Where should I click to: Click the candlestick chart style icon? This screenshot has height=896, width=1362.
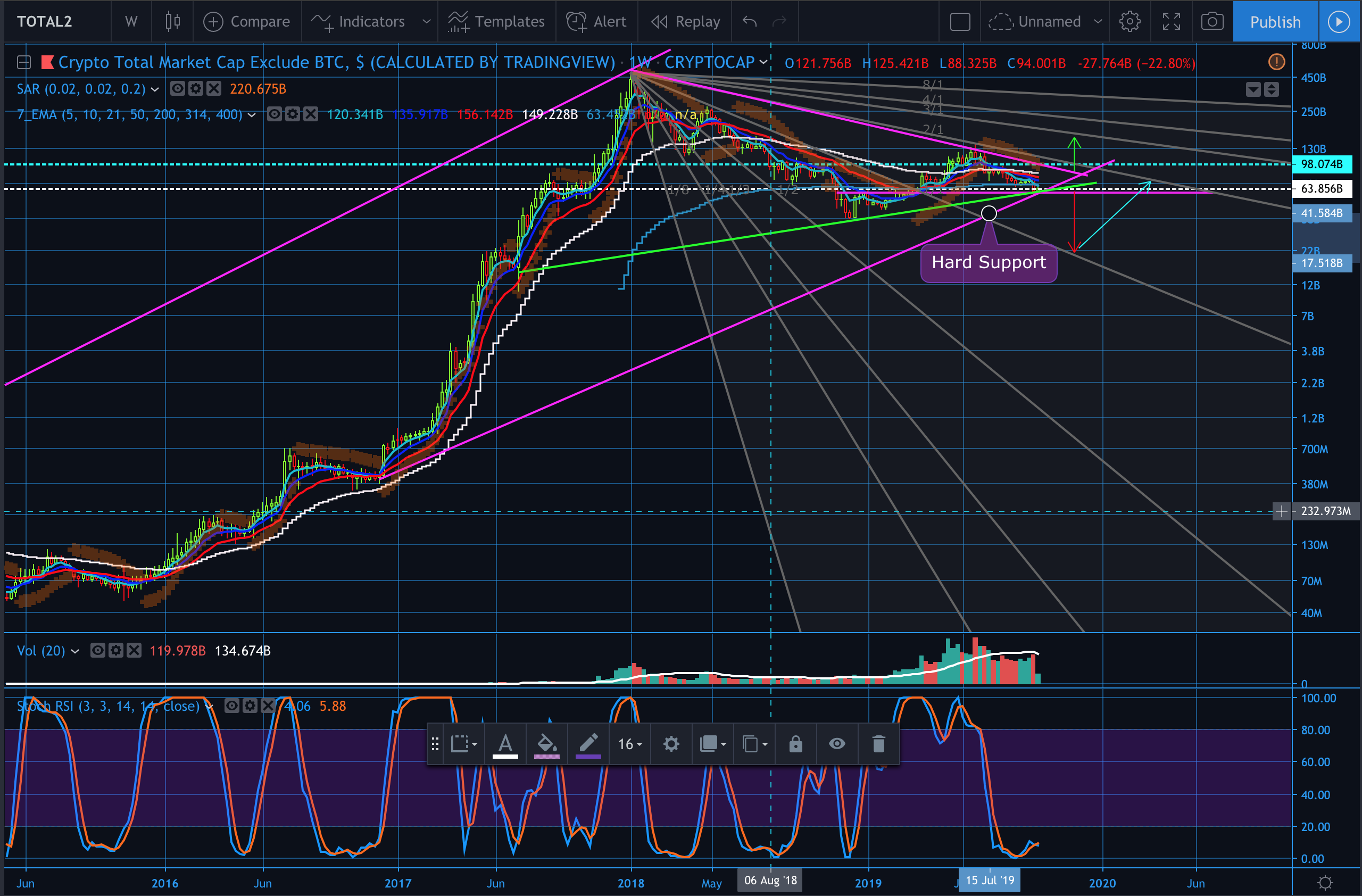coord(172,22)
